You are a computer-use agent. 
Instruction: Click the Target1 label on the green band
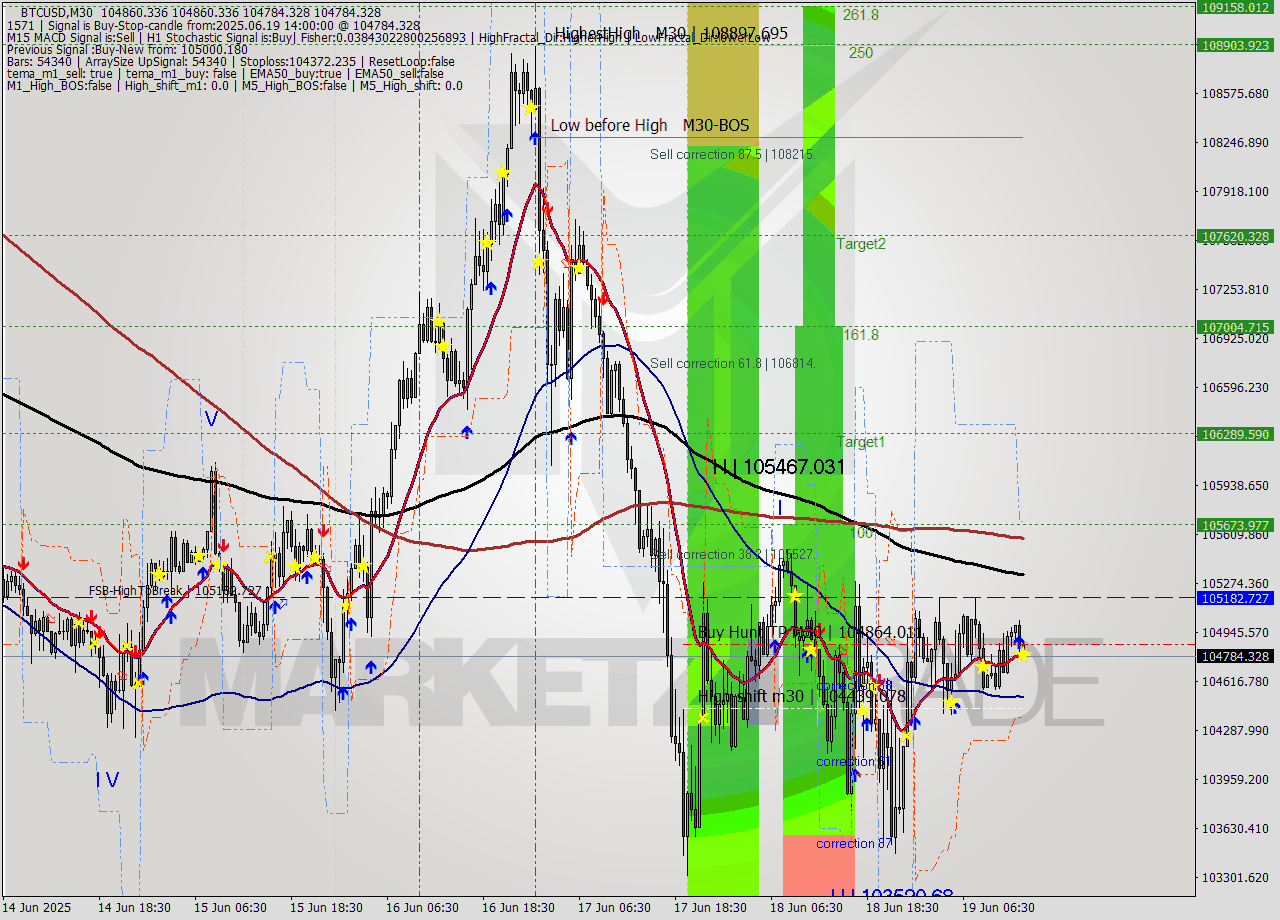point(861,442)
